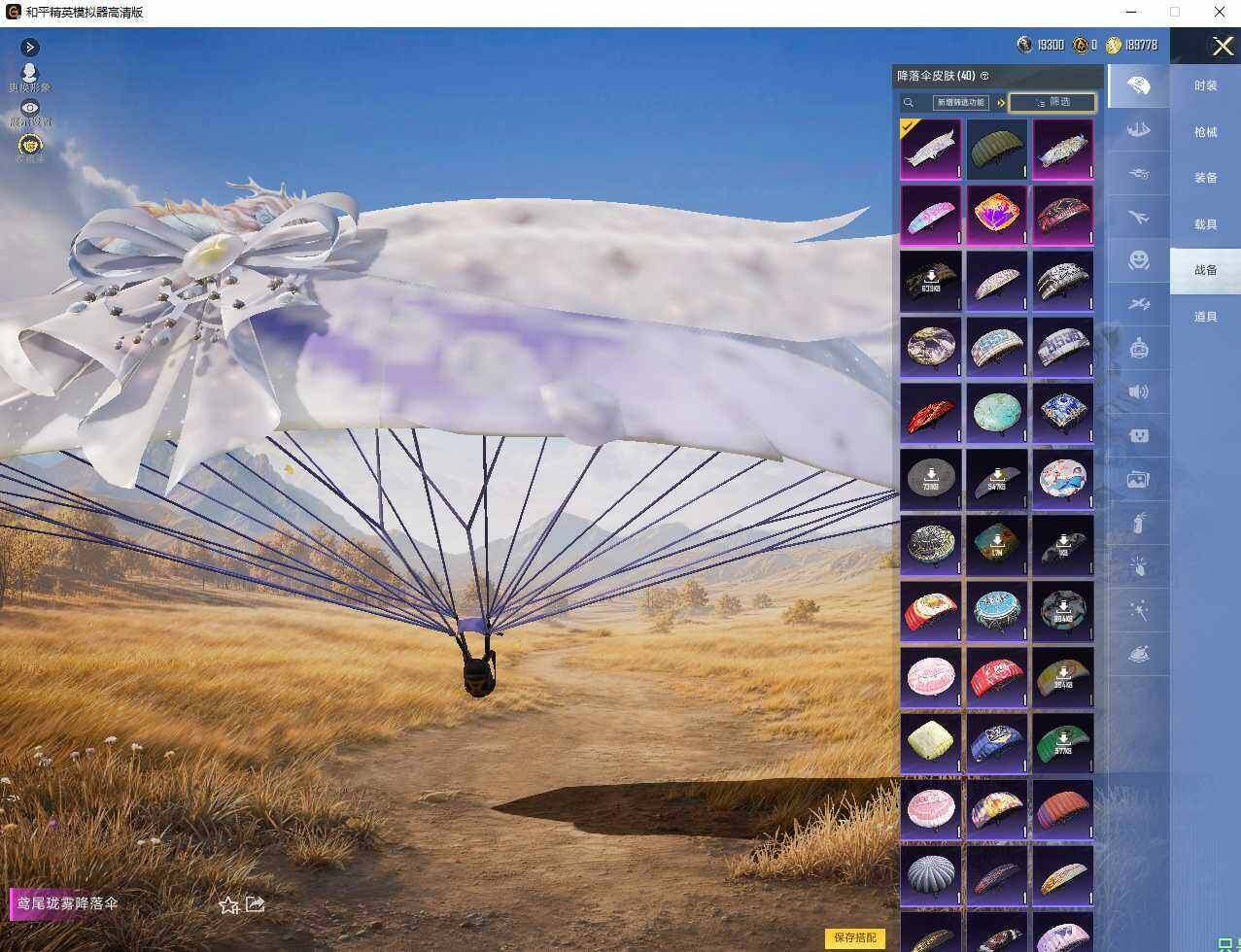
Task: Open the magic wand effects icon
Action: pyautogui.click(x=1139, y=610)
